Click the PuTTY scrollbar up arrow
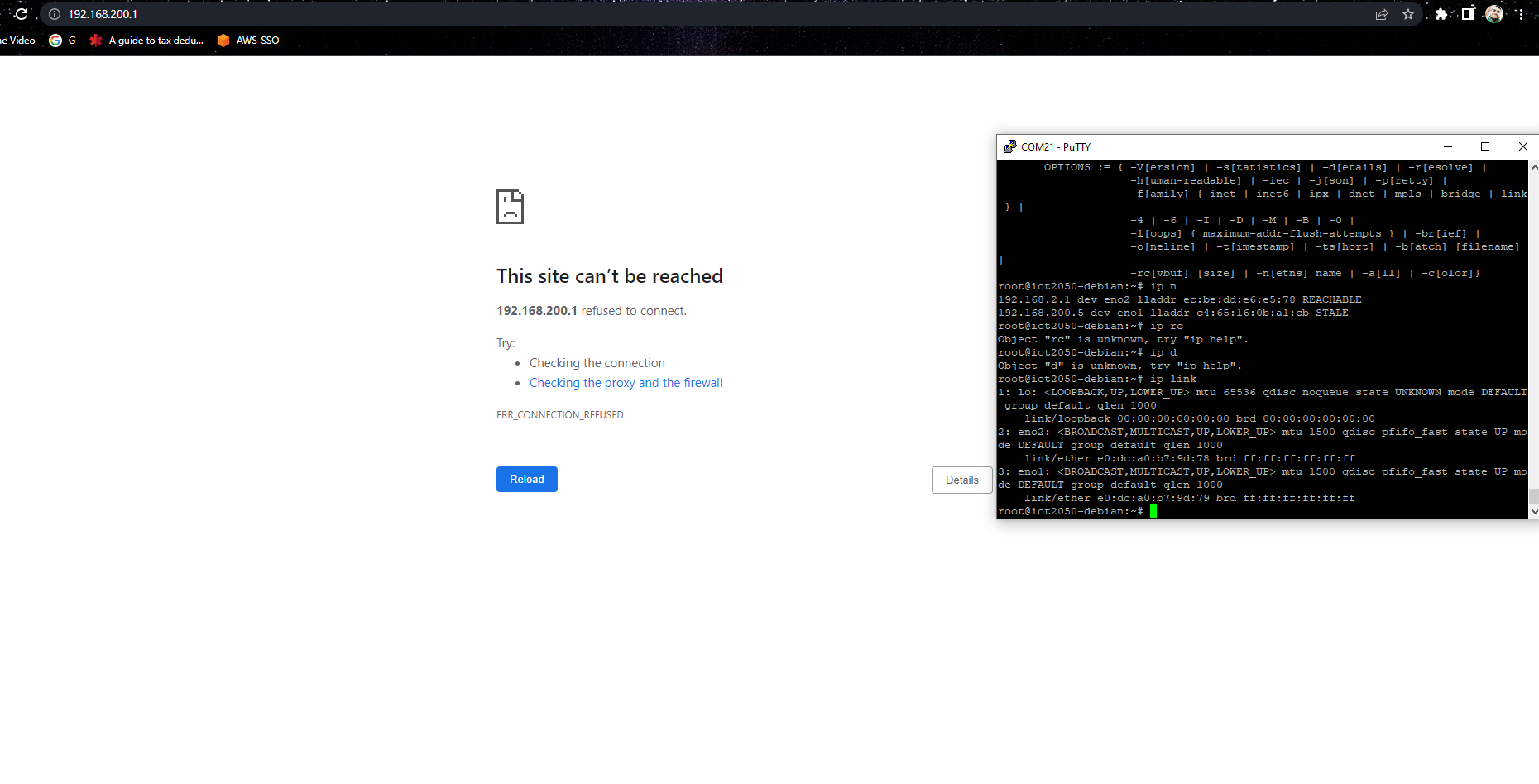1539x784 pixels. 1534,167
